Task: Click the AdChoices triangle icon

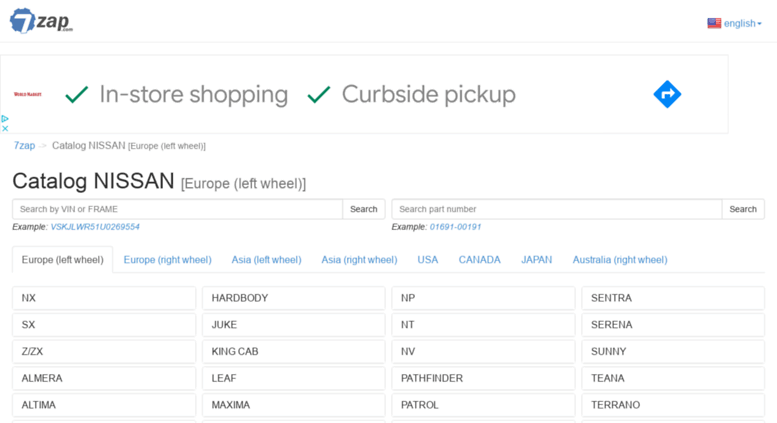Action: [5, 119]
